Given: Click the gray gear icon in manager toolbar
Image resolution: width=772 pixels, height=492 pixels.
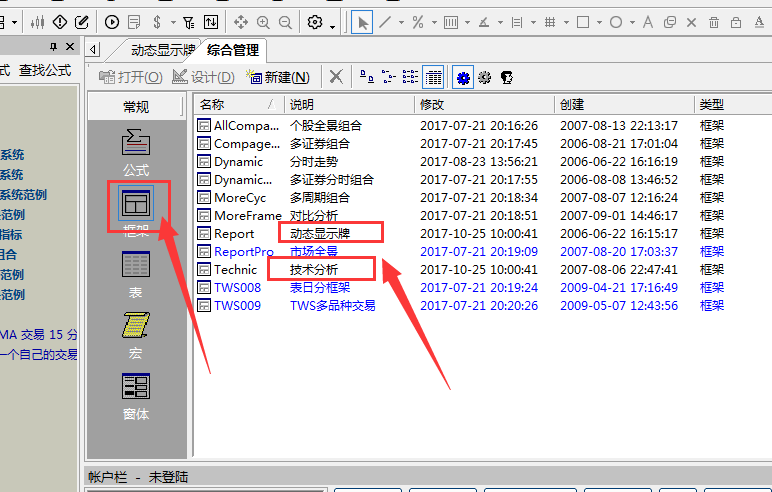Looking at the screenshot, I should click(484, 77).
